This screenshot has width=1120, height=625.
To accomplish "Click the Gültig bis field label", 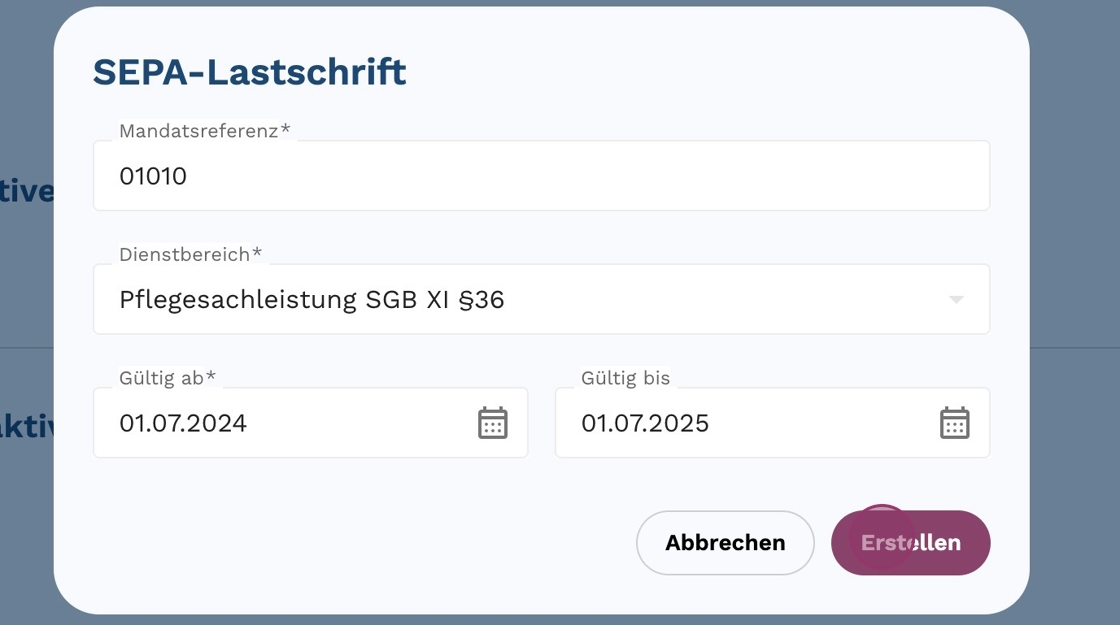I will pyautogui.click(x=625, y=378).
